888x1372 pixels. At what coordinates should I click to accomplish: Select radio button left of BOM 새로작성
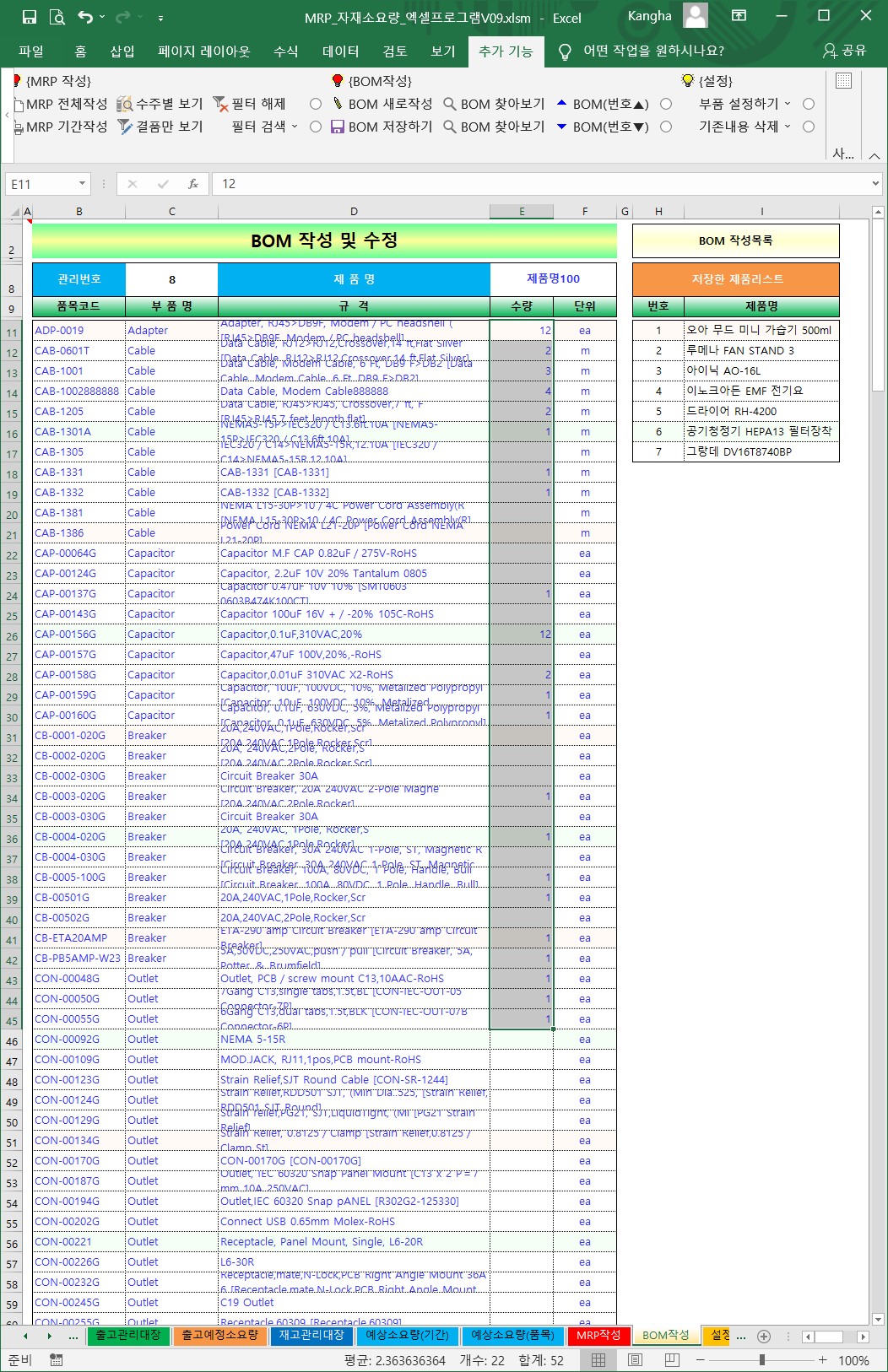click(x=316, y=104)
